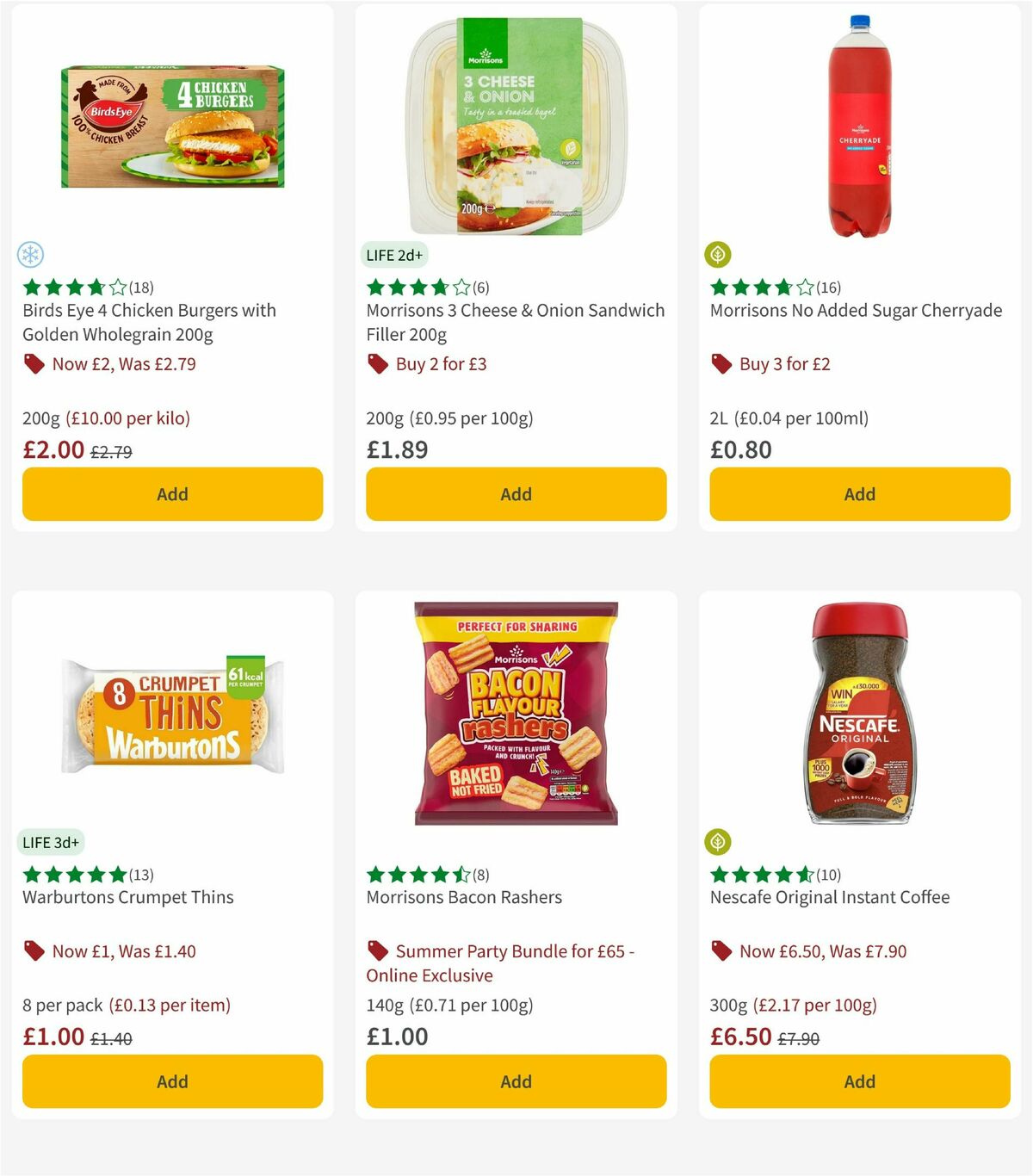Click the LIFE 3d+ badge on Warburtons Crumpet Thins
This screenshot has width=1033, height=1176.
point(52,842)
